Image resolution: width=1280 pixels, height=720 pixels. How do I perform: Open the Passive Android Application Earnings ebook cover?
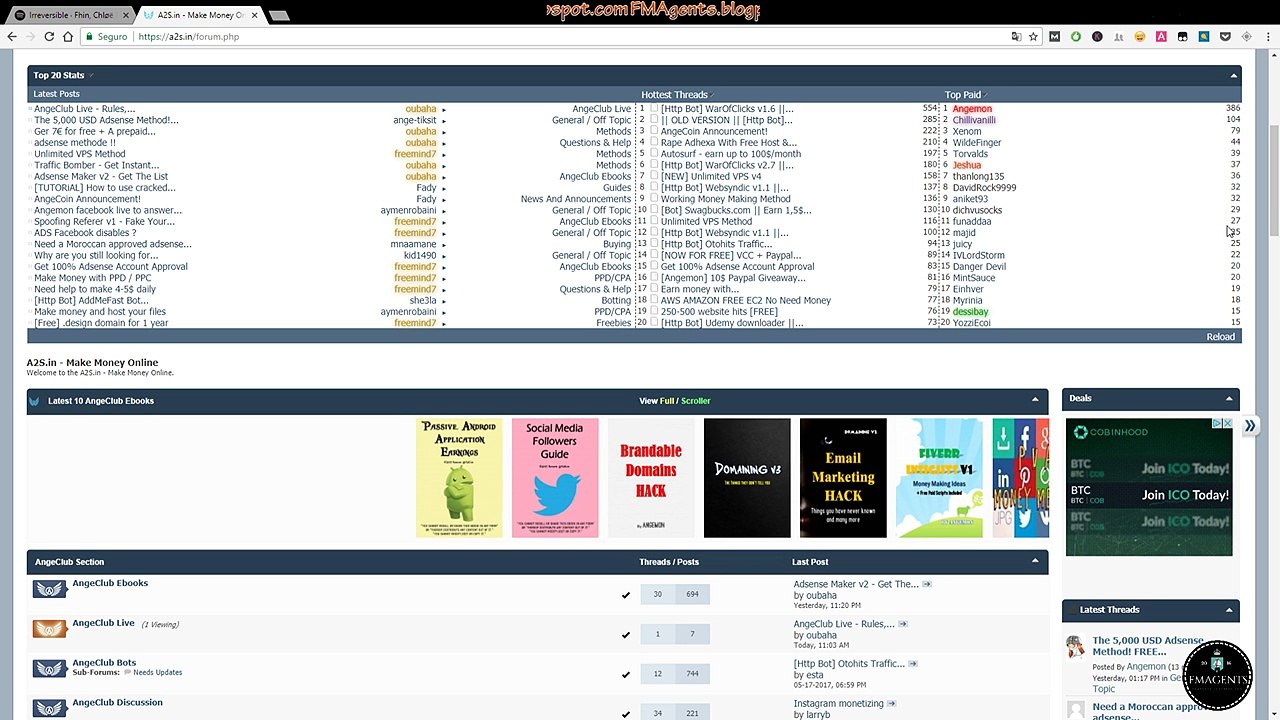click(x=459, y=478)
